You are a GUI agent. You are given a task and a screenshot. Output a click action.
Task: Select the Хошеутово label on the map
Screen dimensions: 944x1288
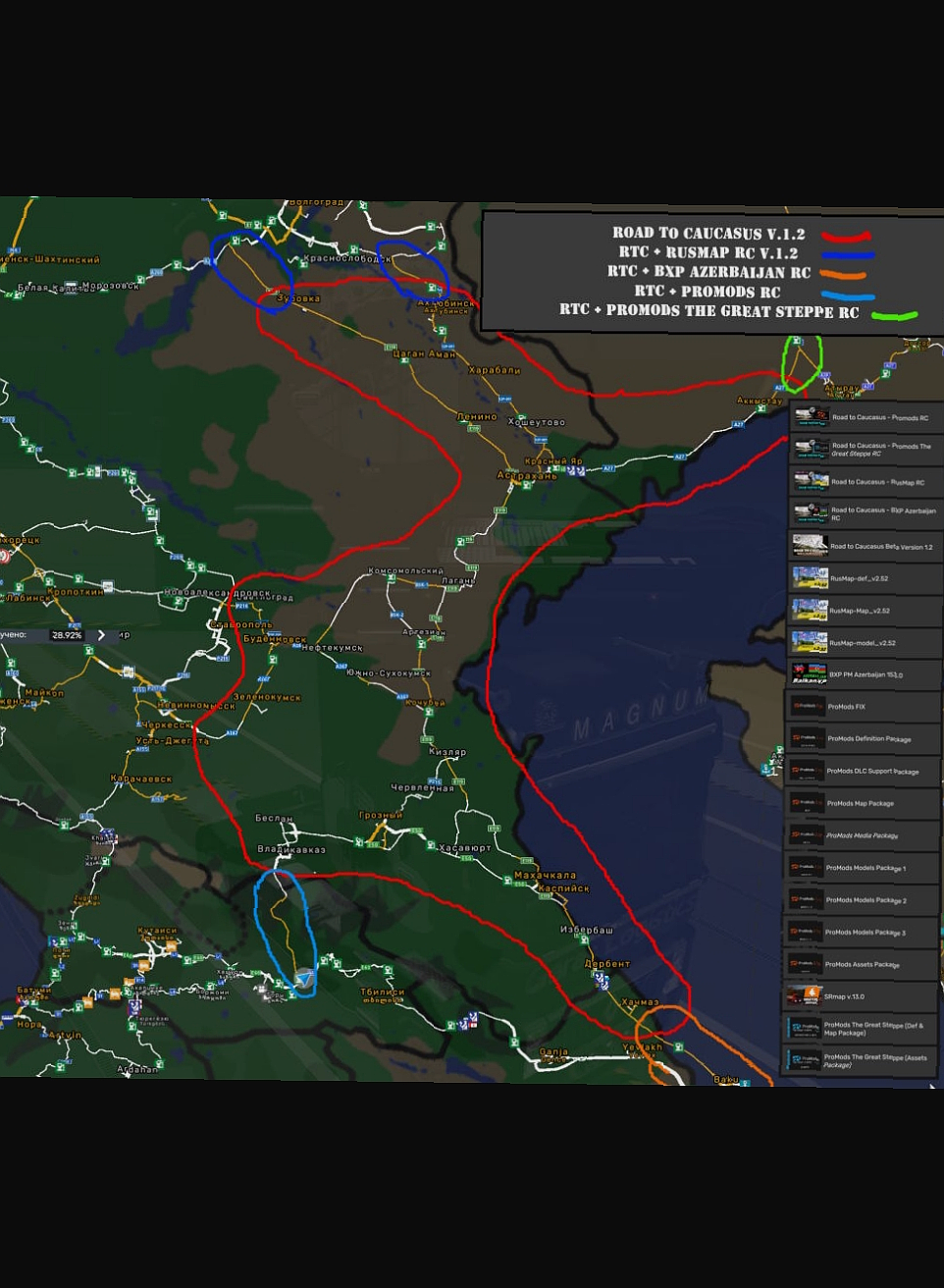point(537,422)
